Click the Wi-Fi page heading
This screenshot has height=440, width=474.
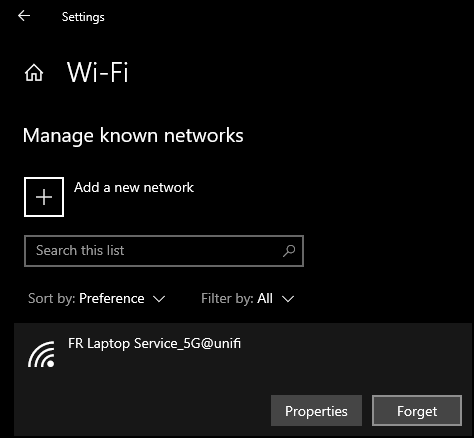click(x=98, y=72)
